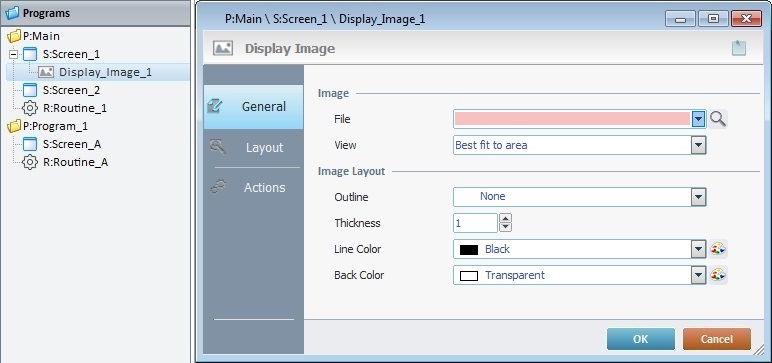The height and width of the screenshot is (363, 772).
Task: Click the Cancel button
Action: [x=716, y=339]
